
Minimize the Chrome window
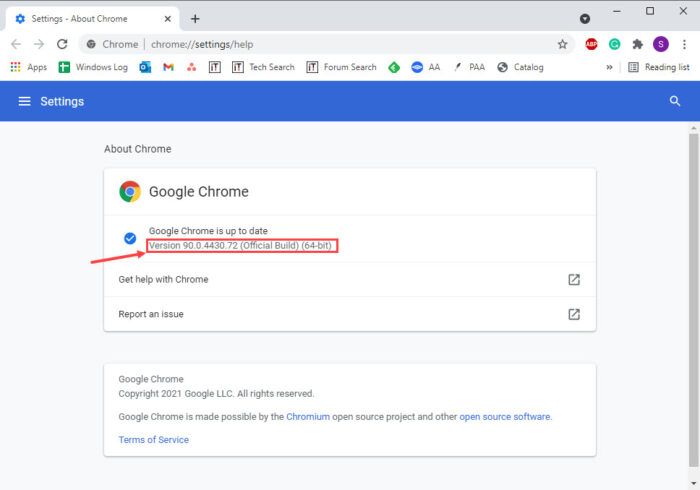click(x=617, y=11)
